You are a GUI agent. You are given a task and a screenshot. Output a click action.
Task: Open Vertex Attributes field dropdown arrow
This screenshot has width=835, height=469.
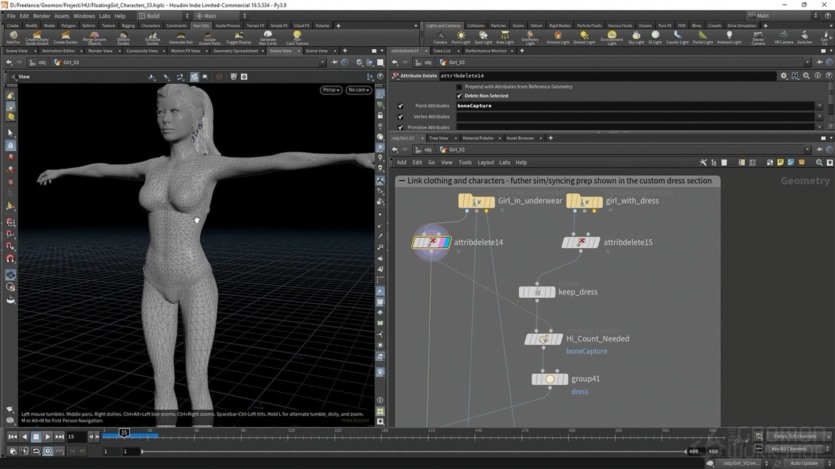pyautogui.click(x=820, y=117)
